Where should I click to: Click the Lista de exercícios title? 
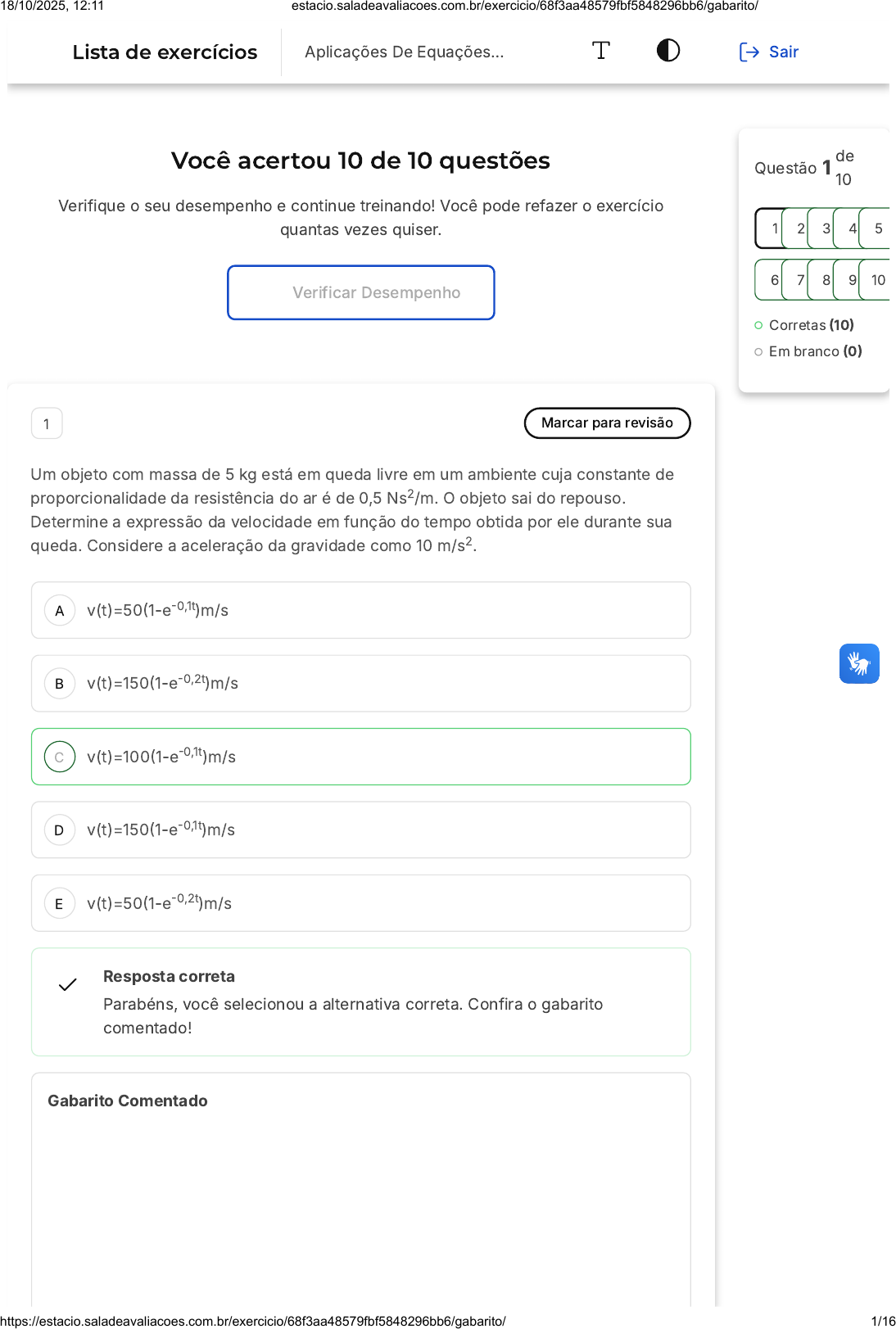click(165, 52)
